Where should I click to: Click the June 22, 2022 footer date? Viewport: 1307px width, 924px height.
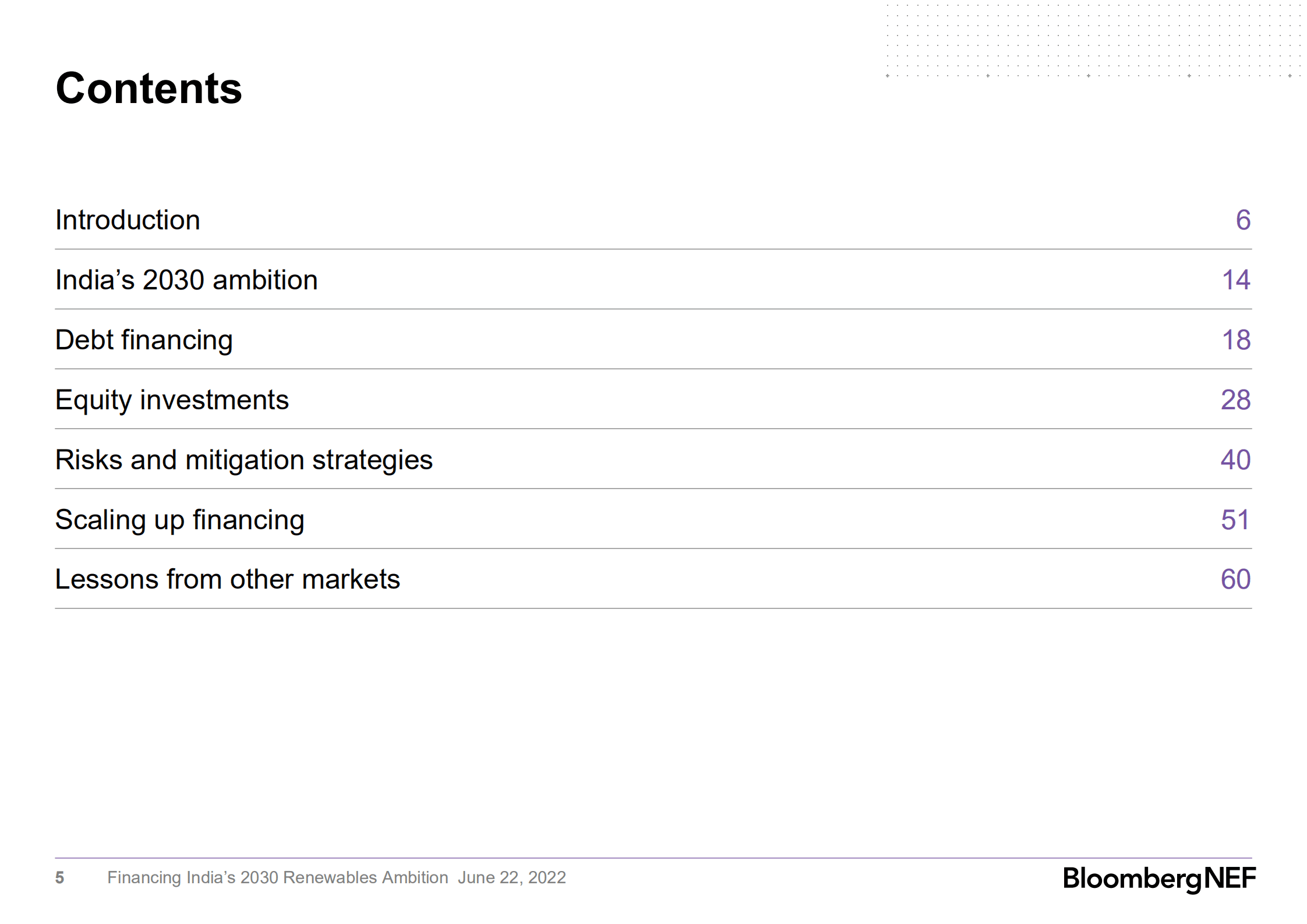pos(512,878)
